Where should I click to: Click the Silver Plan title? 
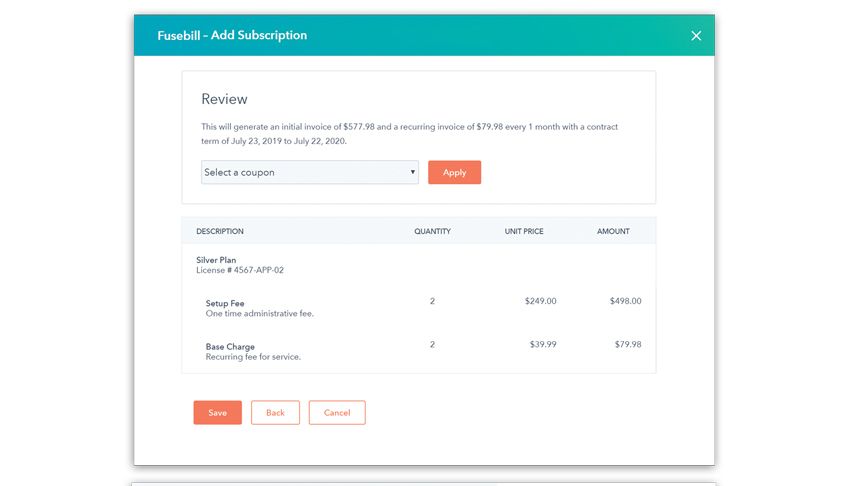coord(216,260)
